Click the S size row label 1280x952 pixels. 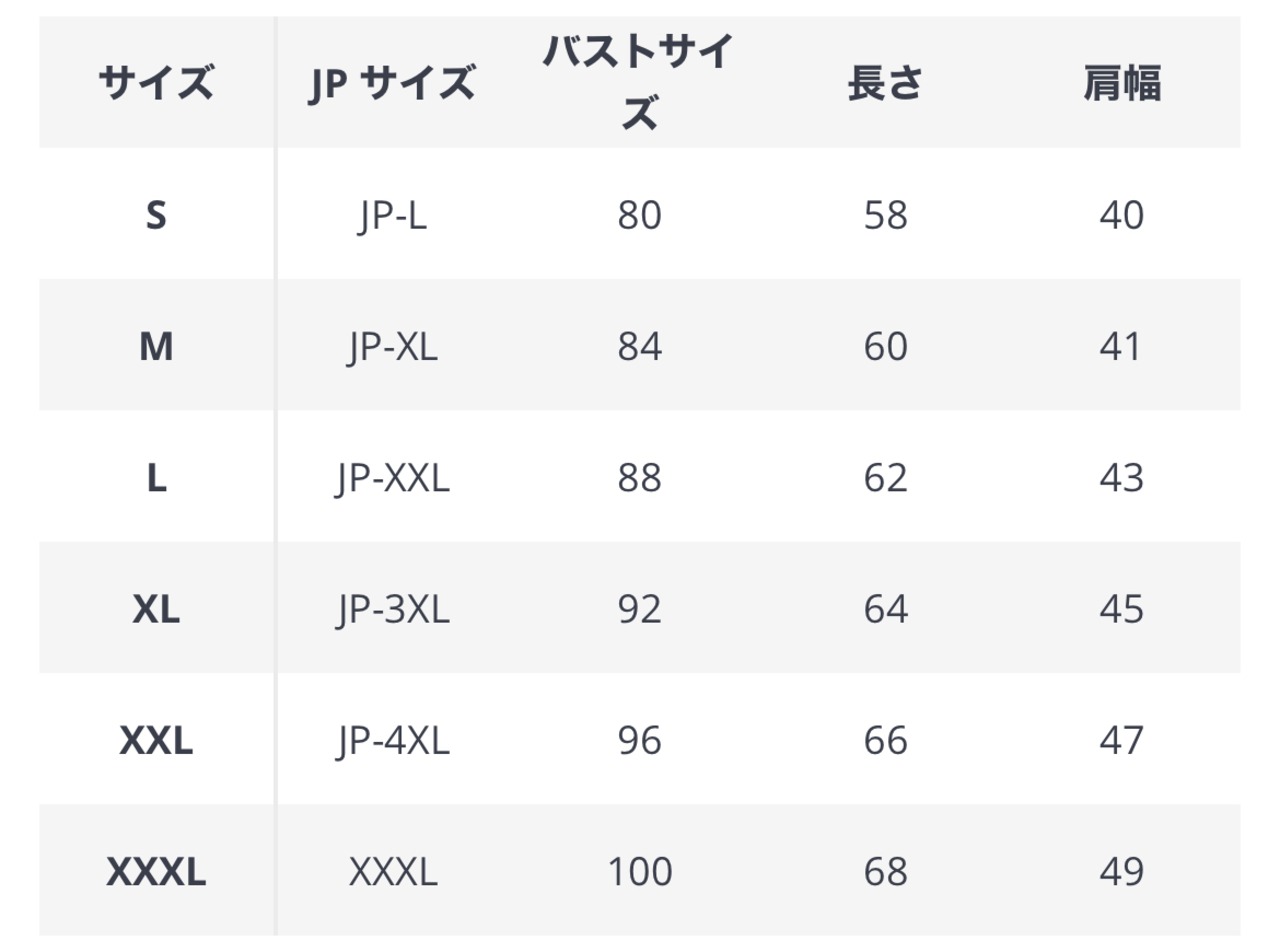click(156, 215)
